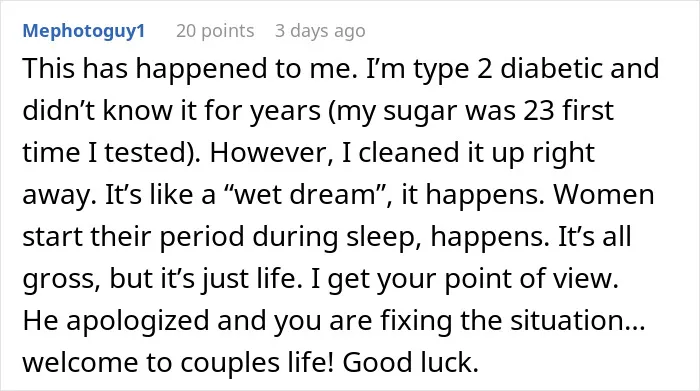Click the opening sentence 'This has happened to me'
Screen dimensions: 700x391
(190, 69)
